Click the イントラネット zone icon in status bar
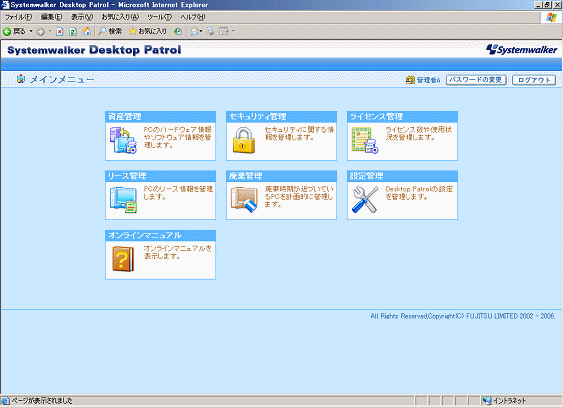563x408 pixels. tap(487, 400)
